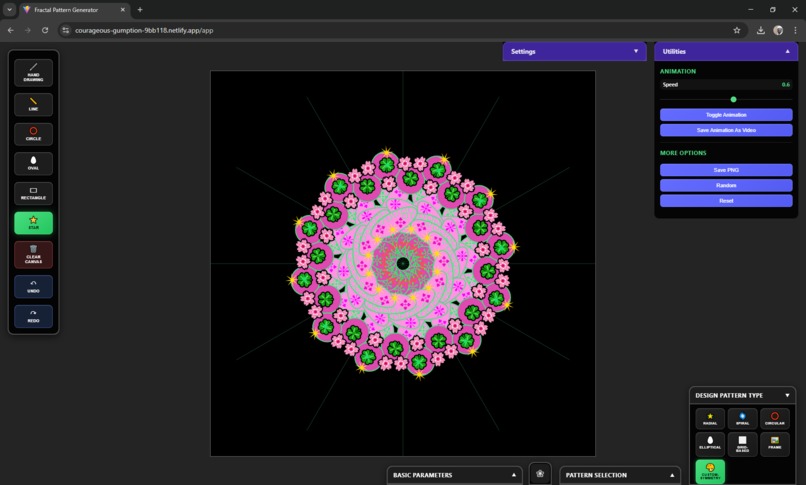This screenshot has width=806, height=485.
Task: Click the Random button
Action: (726, 185)
